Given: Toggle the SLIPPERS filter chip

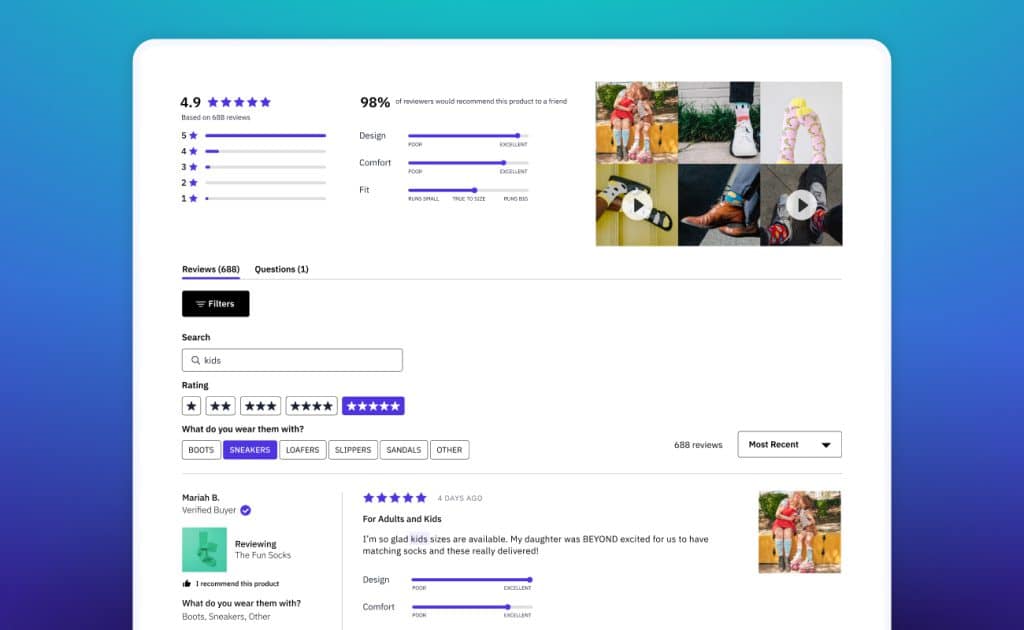Looking at the screenshot, I should tap(353, 450).
